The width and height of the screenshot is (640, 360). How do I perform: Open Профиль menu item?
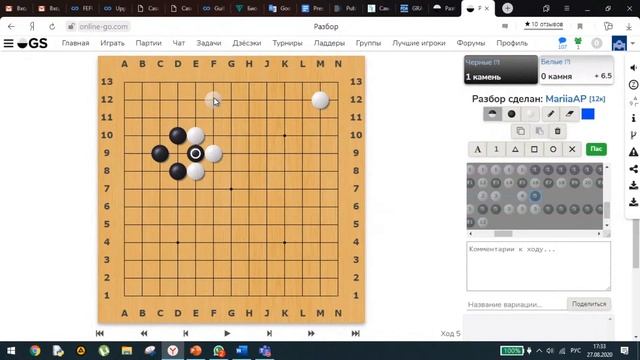point(512,43)
